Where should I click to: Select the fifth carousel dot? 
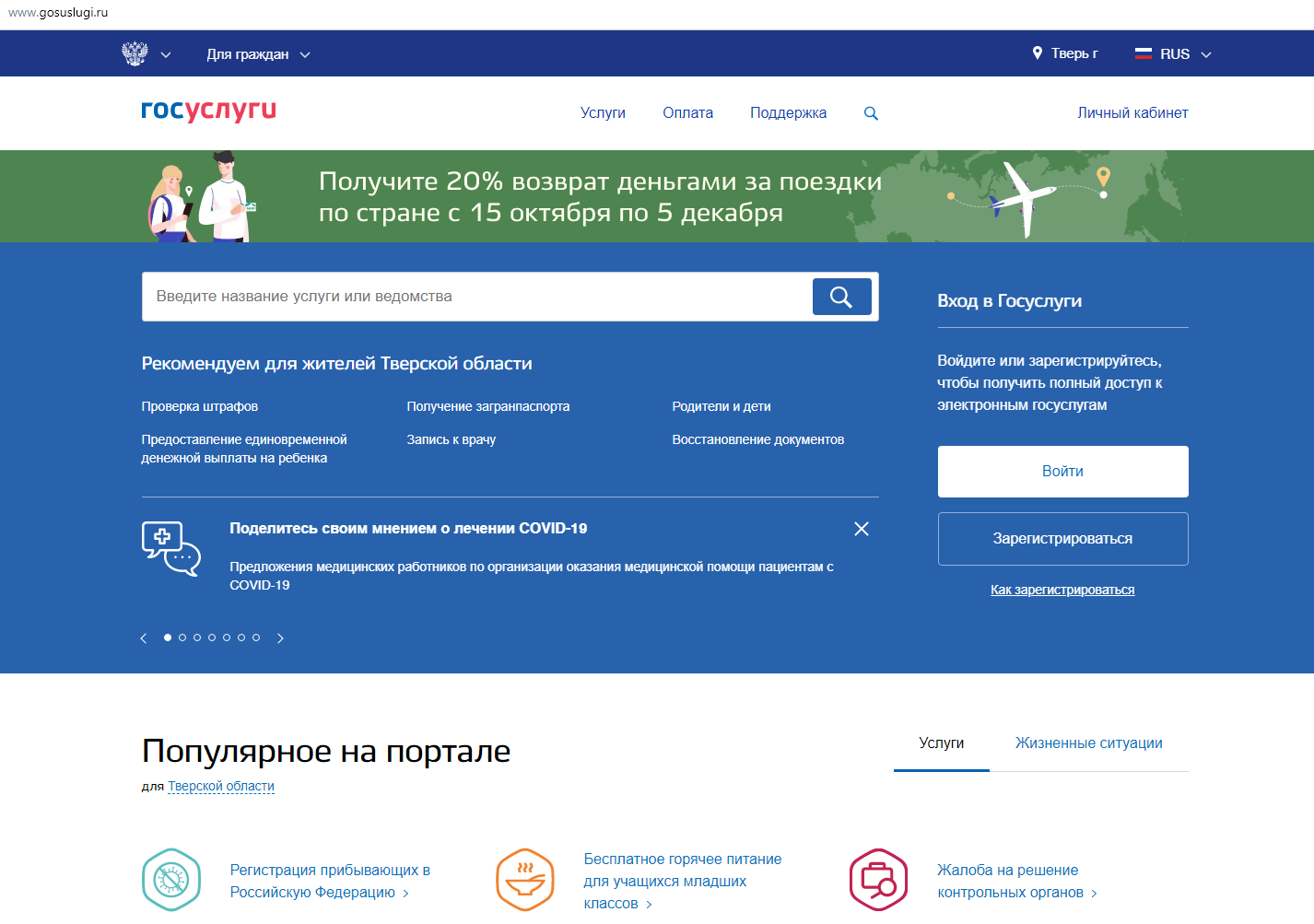227,637
